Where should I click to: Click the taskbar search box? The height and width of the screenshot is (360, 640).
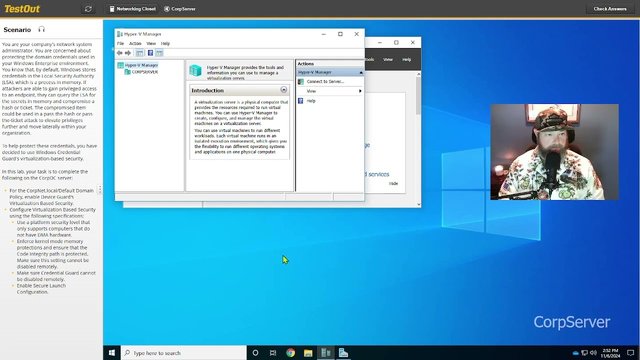coord(184,353)
